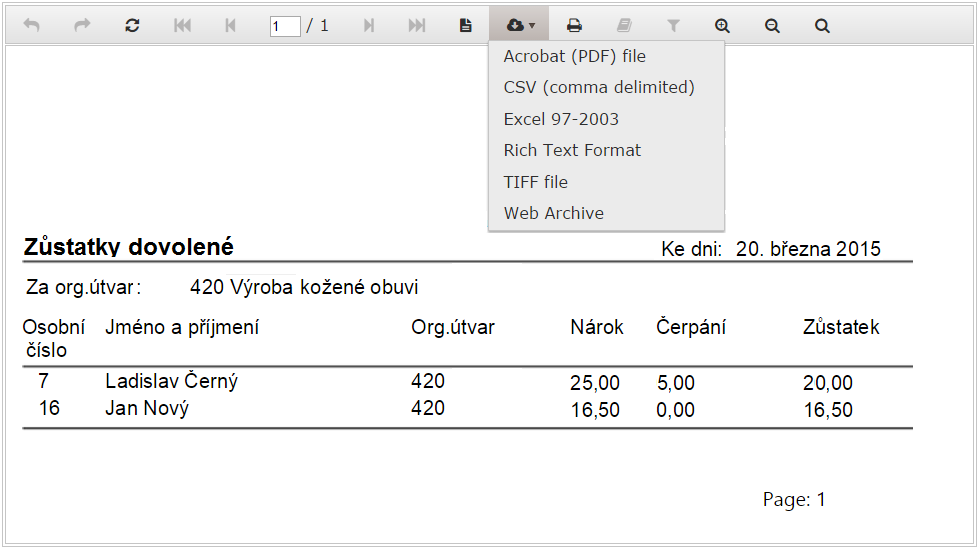Click the filter funnel icon
Viewport: 980px width, 549px height.
point(673,26)
